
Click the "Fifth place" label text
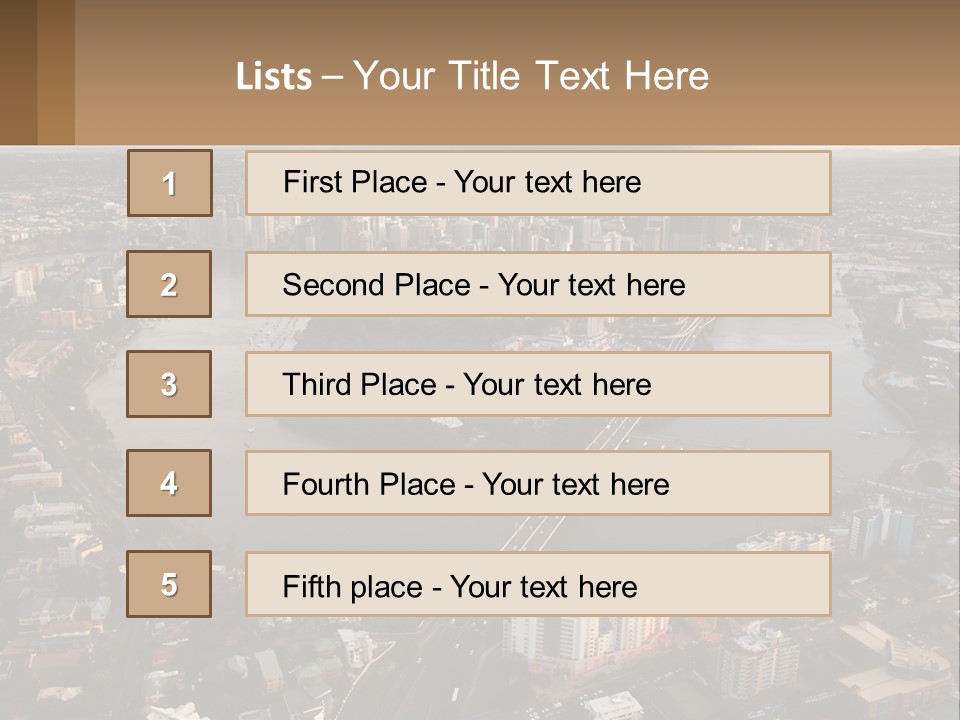[351, 586]
